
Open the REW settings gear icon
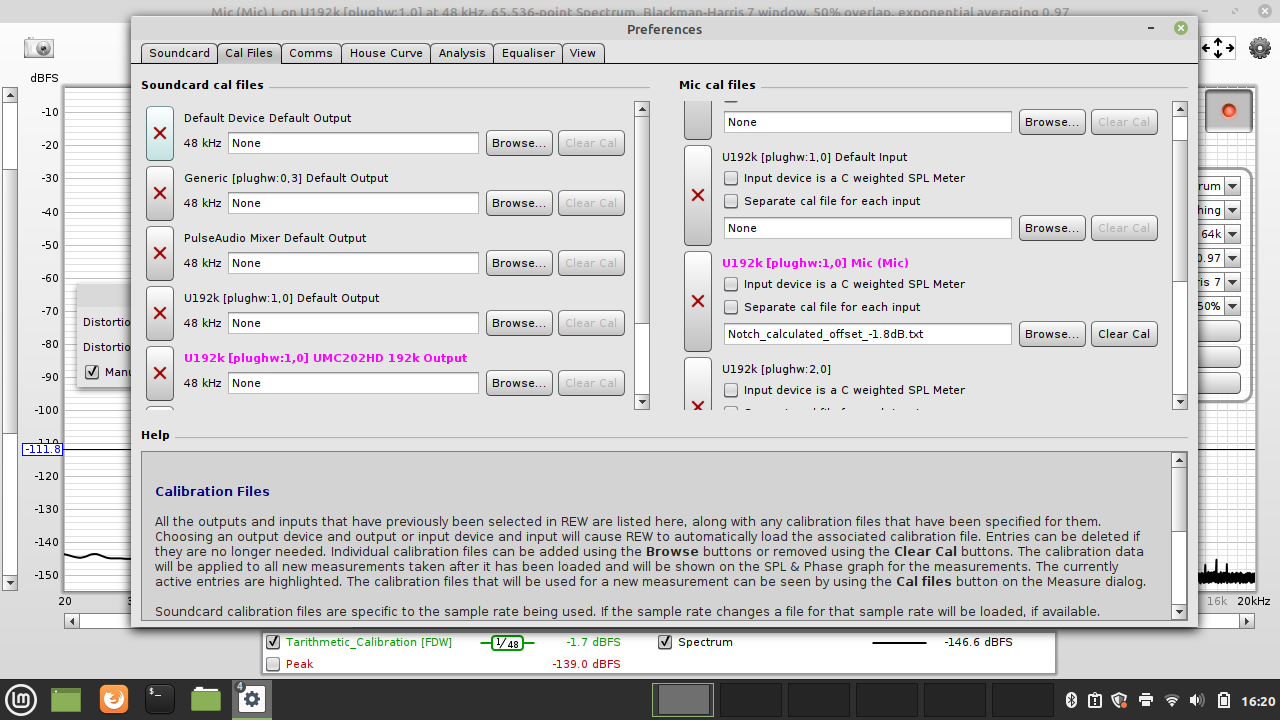pos(1259,47)
